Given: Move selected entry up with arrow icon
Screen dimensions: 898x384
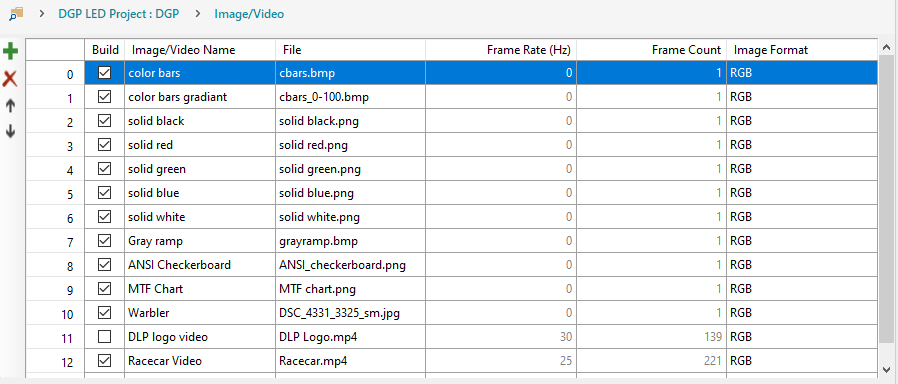Looking at the screenshot, I should click(x=10, y=105).
